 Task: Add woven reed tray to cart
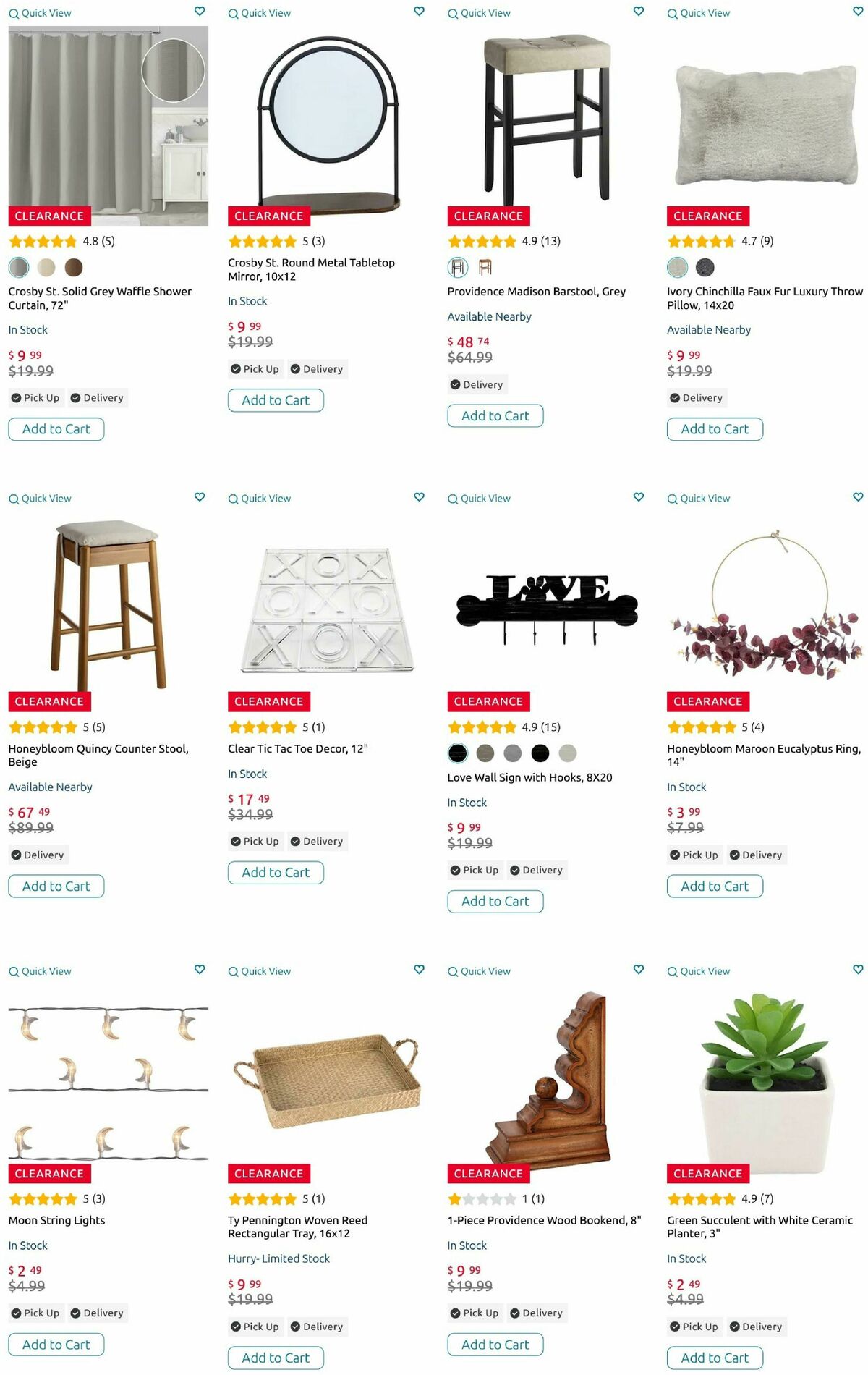click(x=276, y=1358)
